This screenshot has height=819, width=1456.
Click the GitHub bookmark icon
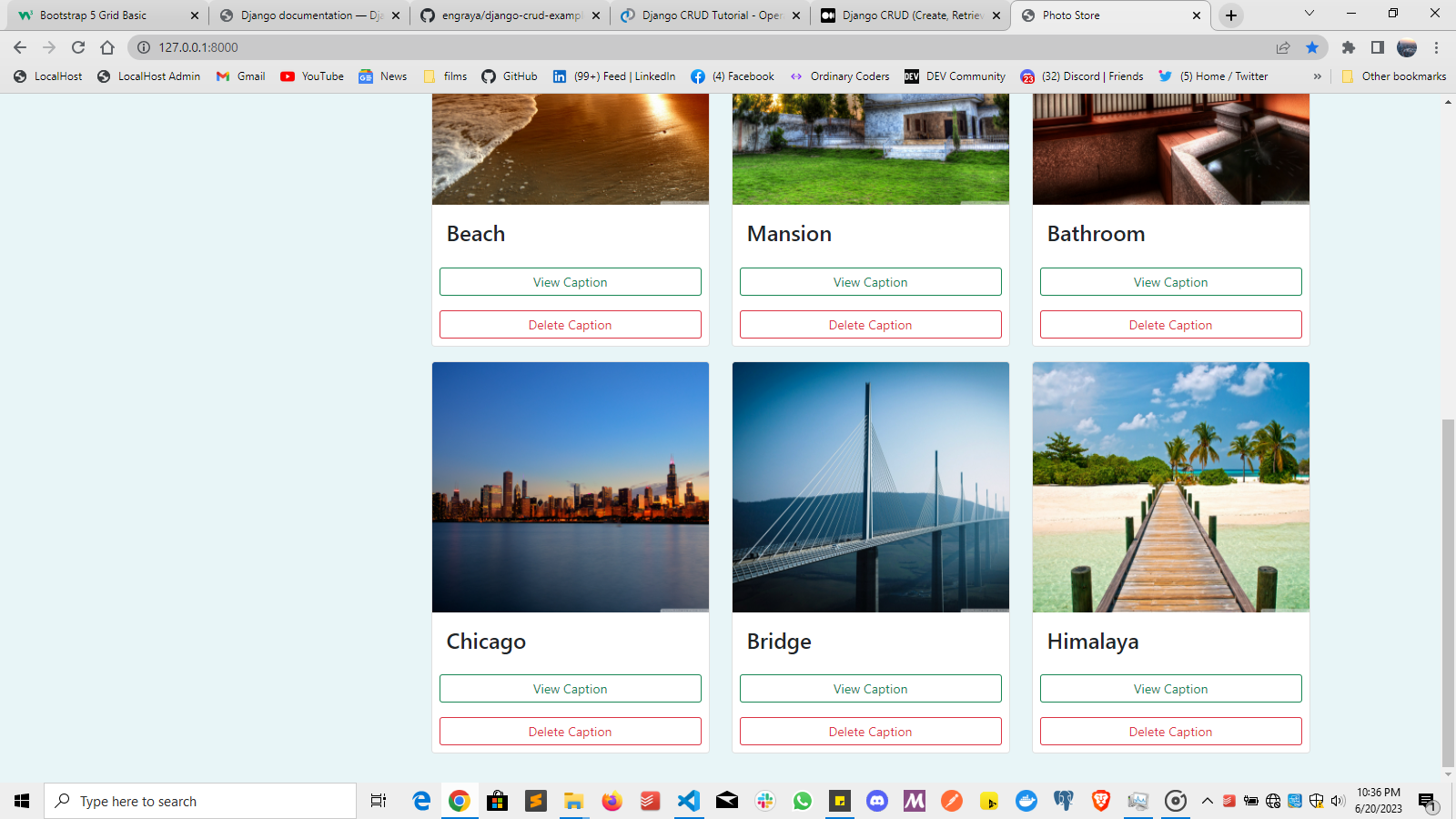[x=490, y=76]
